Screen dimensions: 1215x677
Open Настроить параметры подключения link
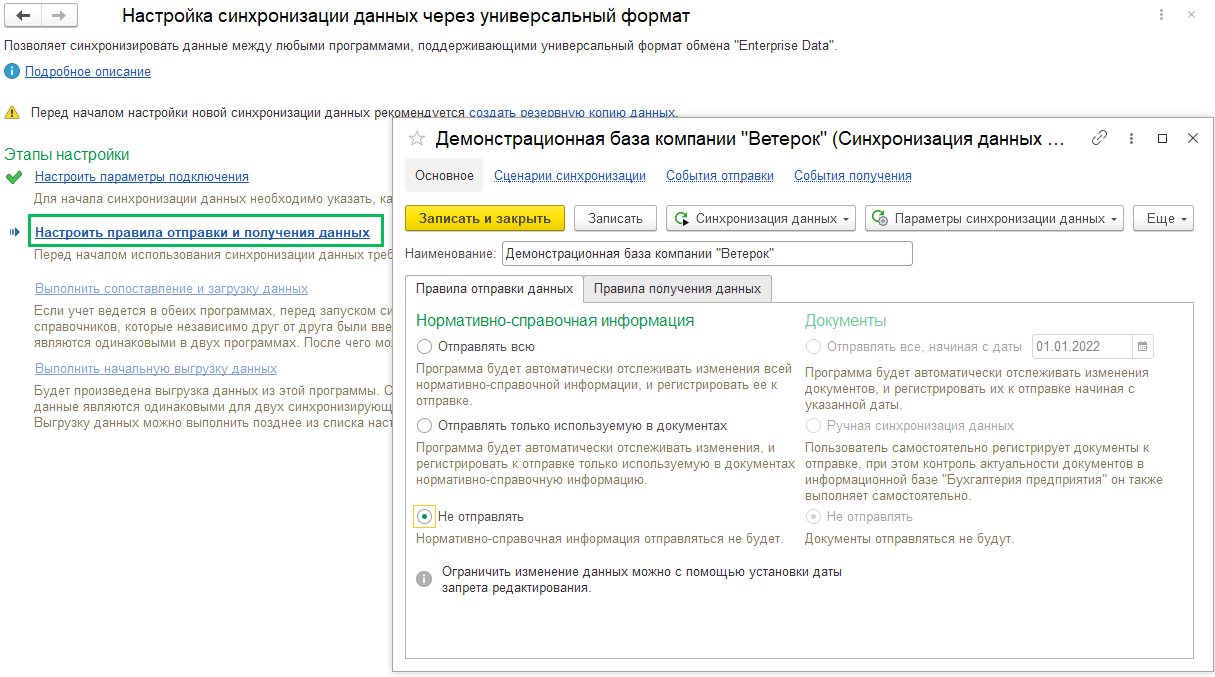click(142, 176)
